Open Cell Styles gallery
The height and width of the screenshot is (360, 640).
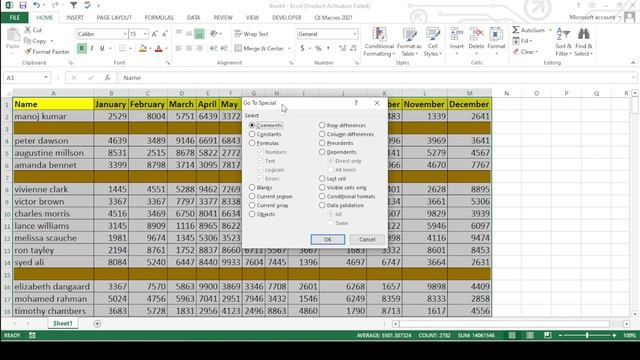click(433, 42)
